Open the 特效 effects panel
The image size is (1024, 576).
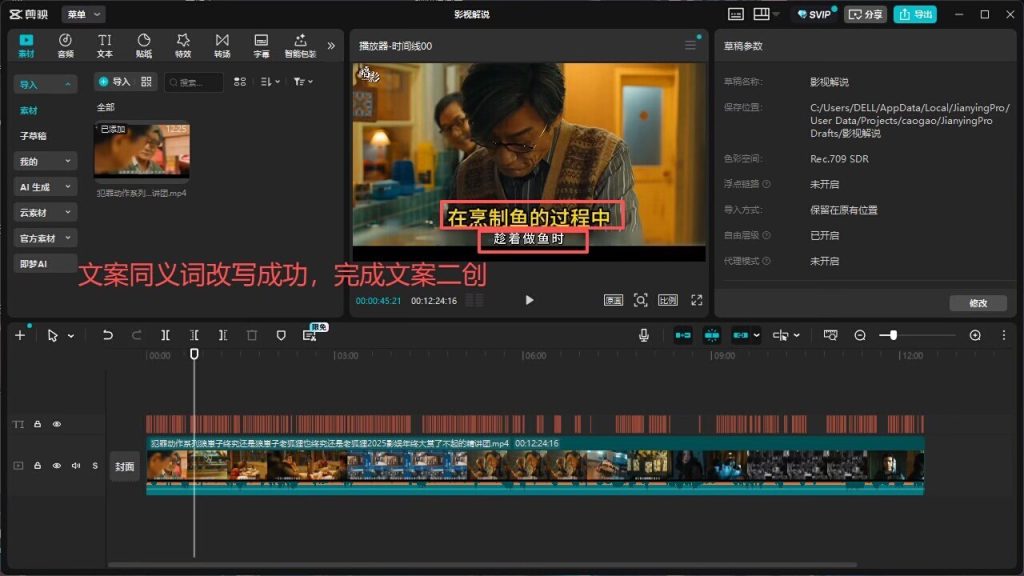tap(183, 46)
